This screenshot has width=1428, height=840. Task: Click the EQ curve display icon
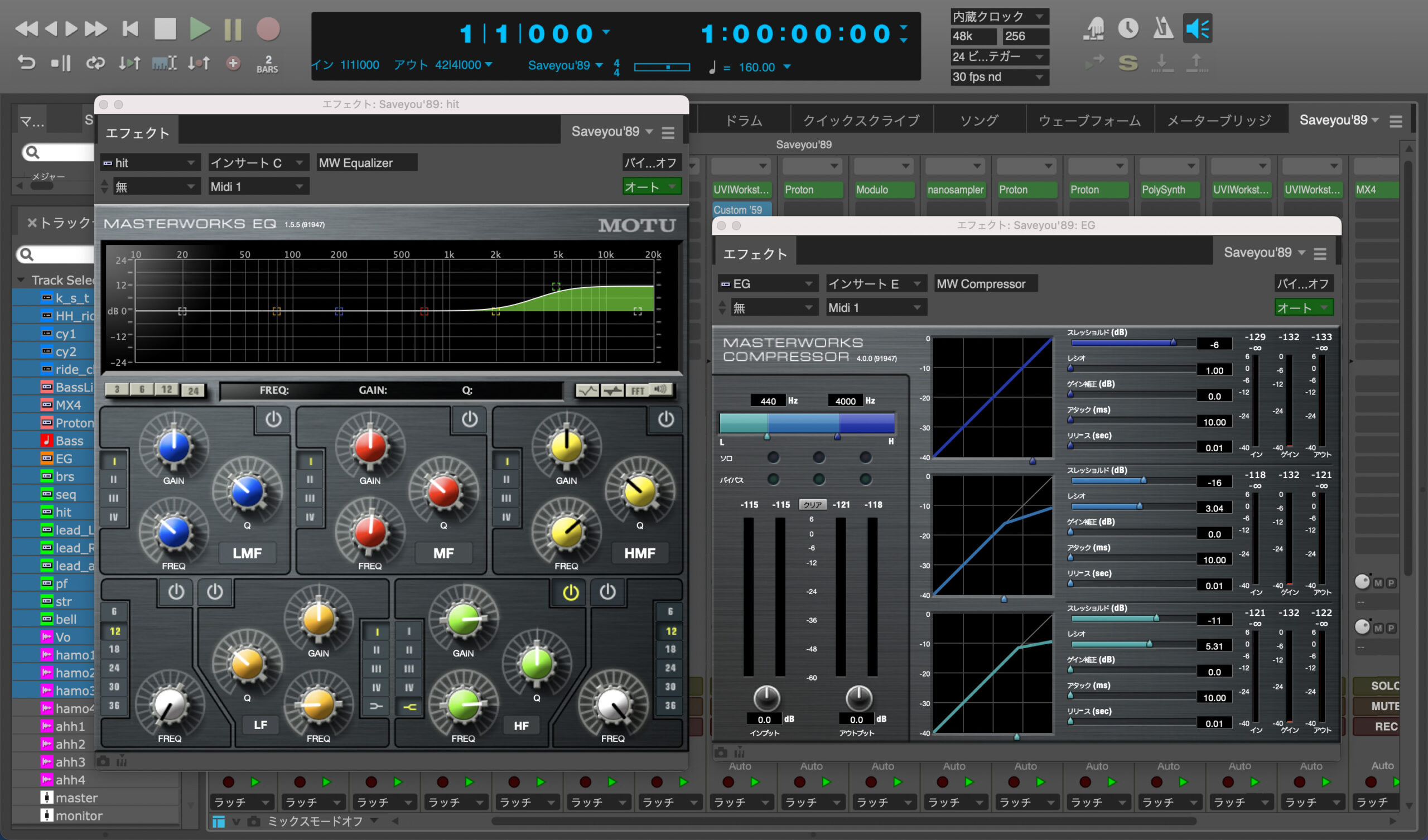coord(587,390)
